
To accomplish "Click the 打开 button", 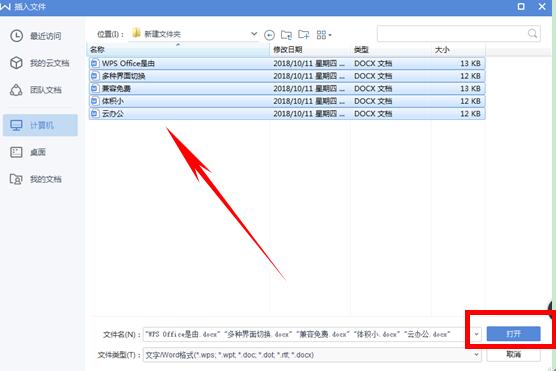I will click(x=513, y=334).
